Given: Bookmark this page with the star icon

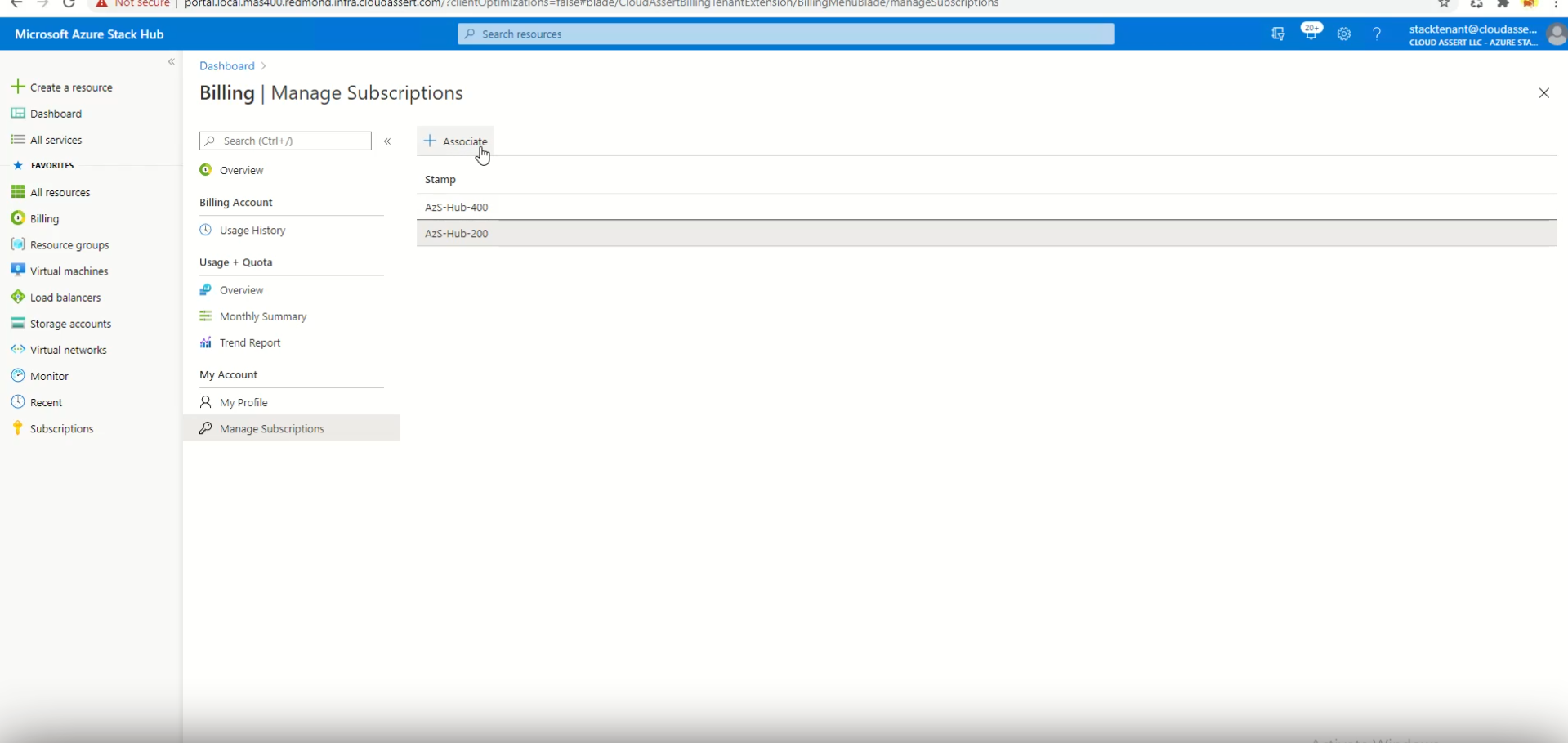Looking at the screenshot, I should coord(1444,3).
